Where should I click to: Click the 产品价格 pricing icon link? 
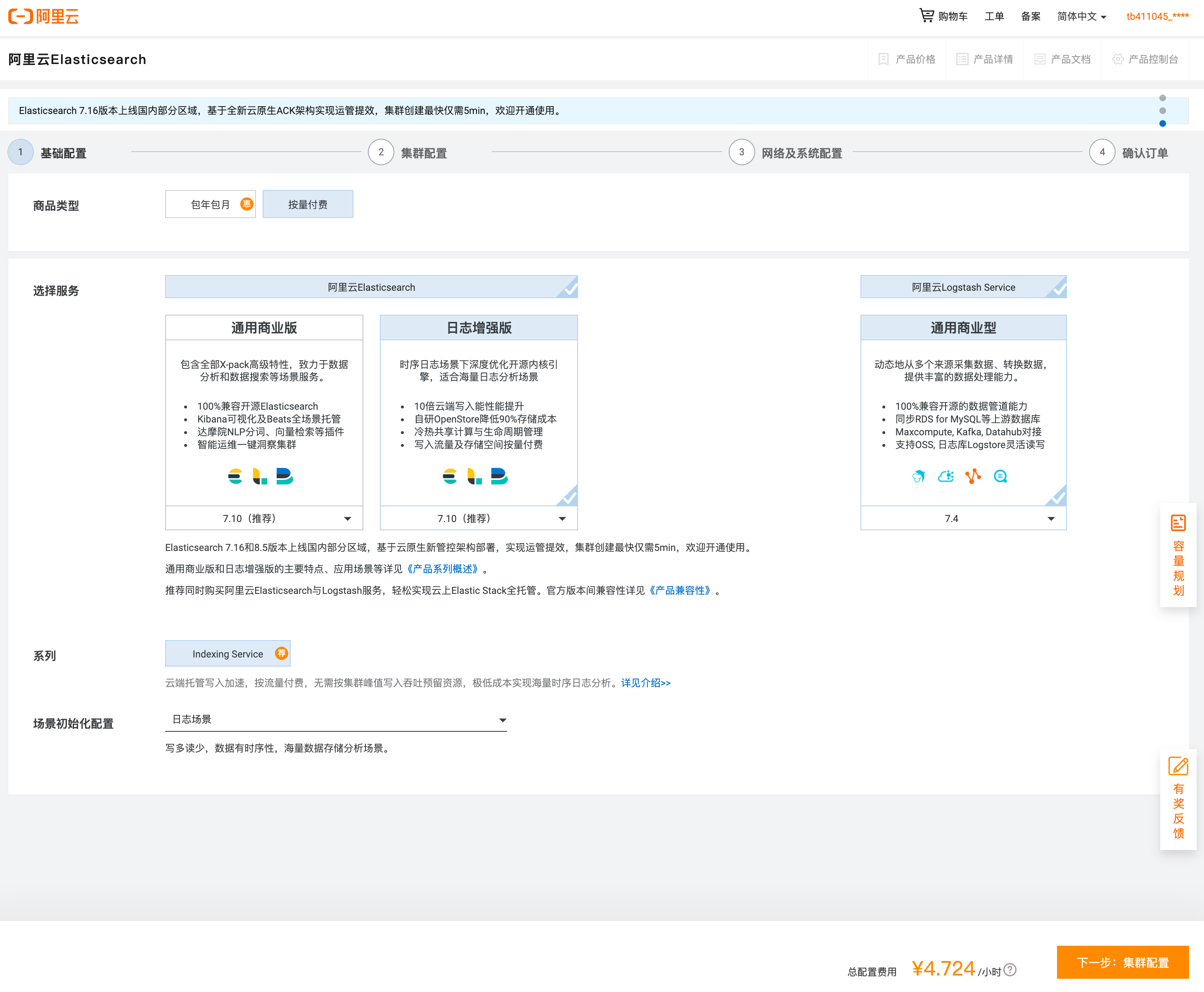[x=884, y=59]
